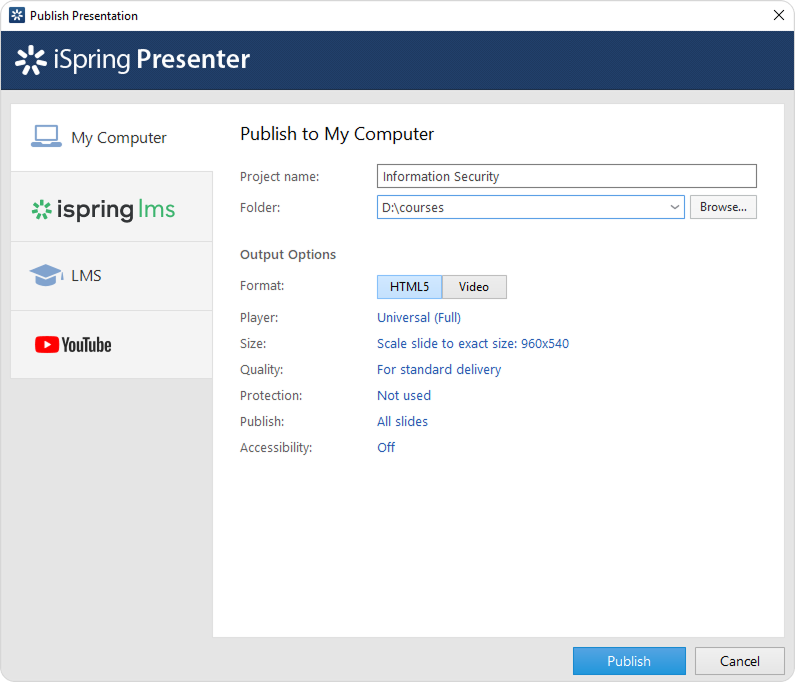The width and height of the screenshot is (795, 682).
Task: Click the Not used protection link
Action: tap(404, 396)
